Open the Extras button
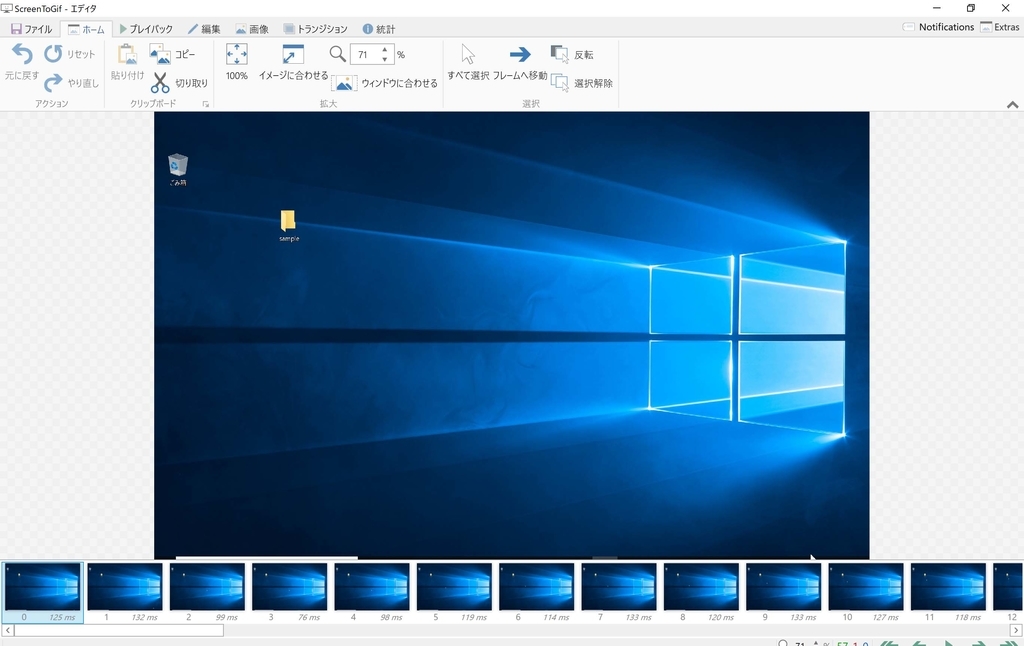 coord(1000,27)
